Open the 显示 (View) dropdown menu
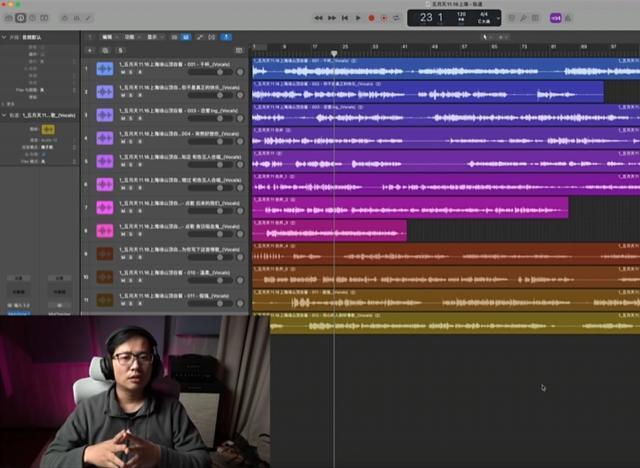The width and height of the screenshot is (640, 468). pos(154,37)
